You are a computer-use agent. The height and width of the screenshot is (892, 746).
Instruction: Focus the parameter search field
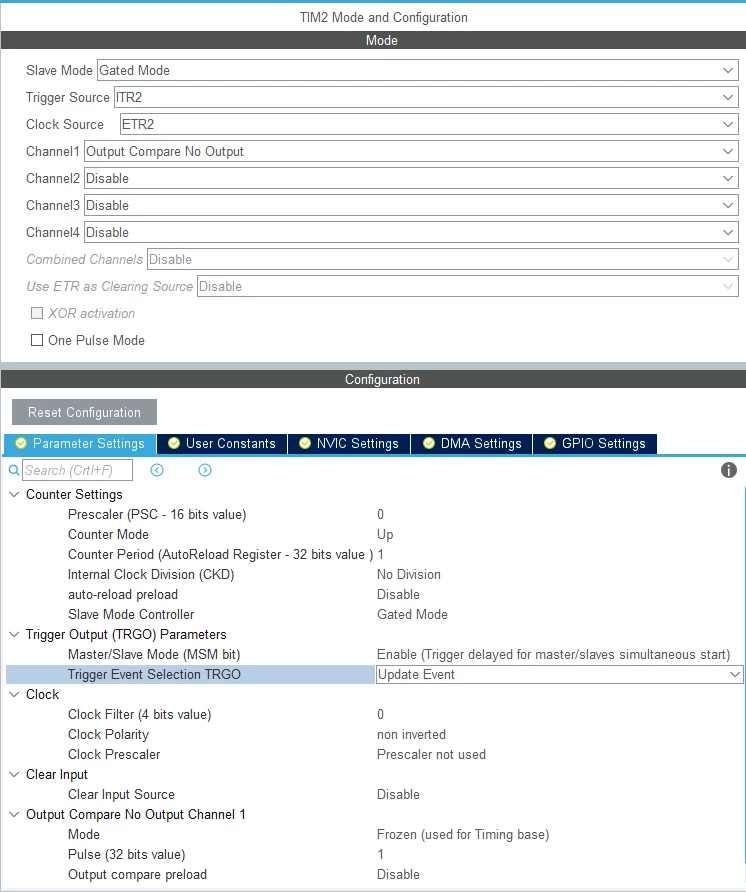77,470
